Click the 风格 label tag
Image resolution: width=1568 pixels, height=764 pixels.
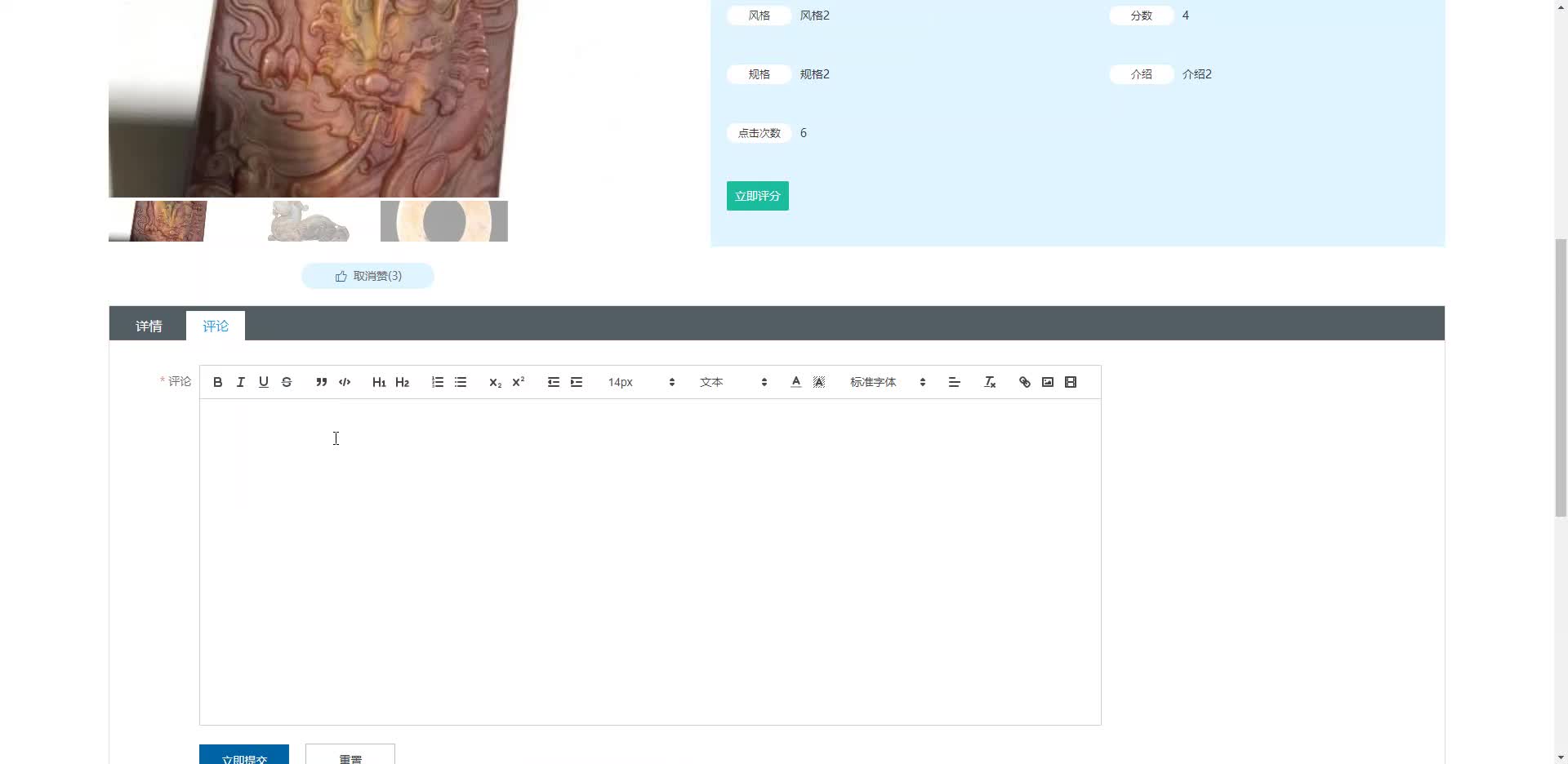point(759,16)
